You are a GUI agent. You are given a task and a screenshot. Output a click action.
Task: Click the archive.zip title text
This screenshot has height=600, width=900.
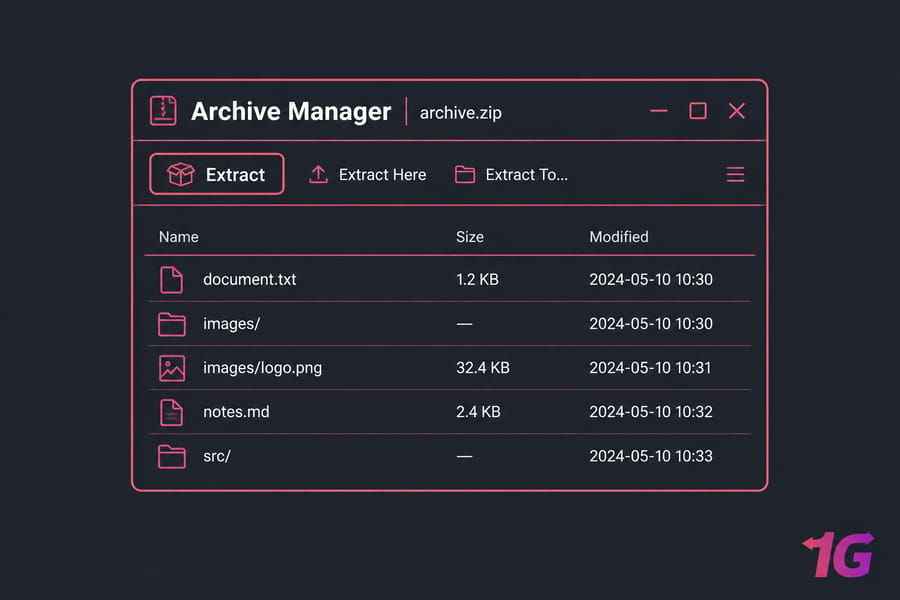click(460, 113)
